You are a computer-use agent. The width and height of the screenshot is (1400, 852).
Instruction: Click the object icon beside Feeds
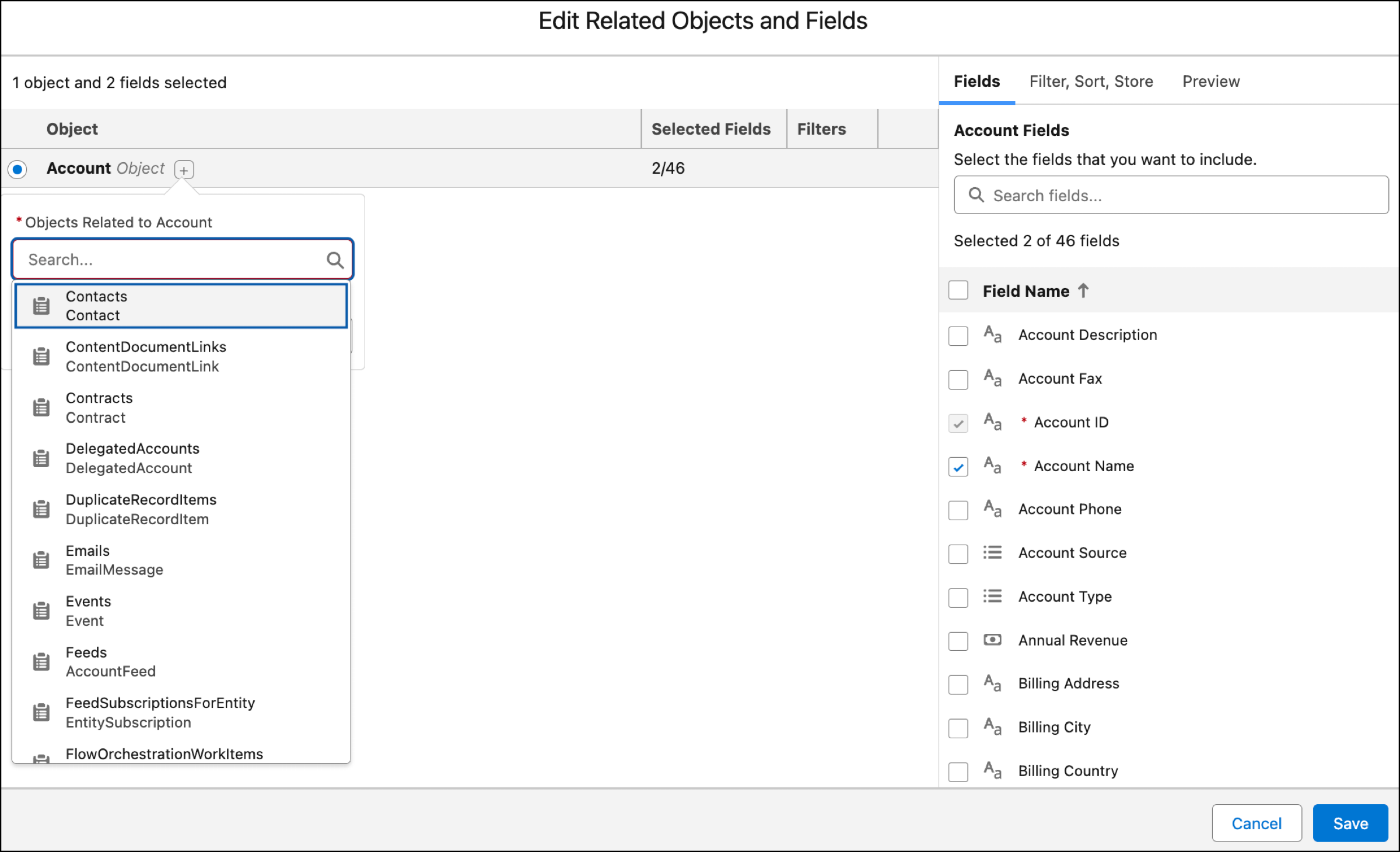pyautogui.click(x=41, y=662)
